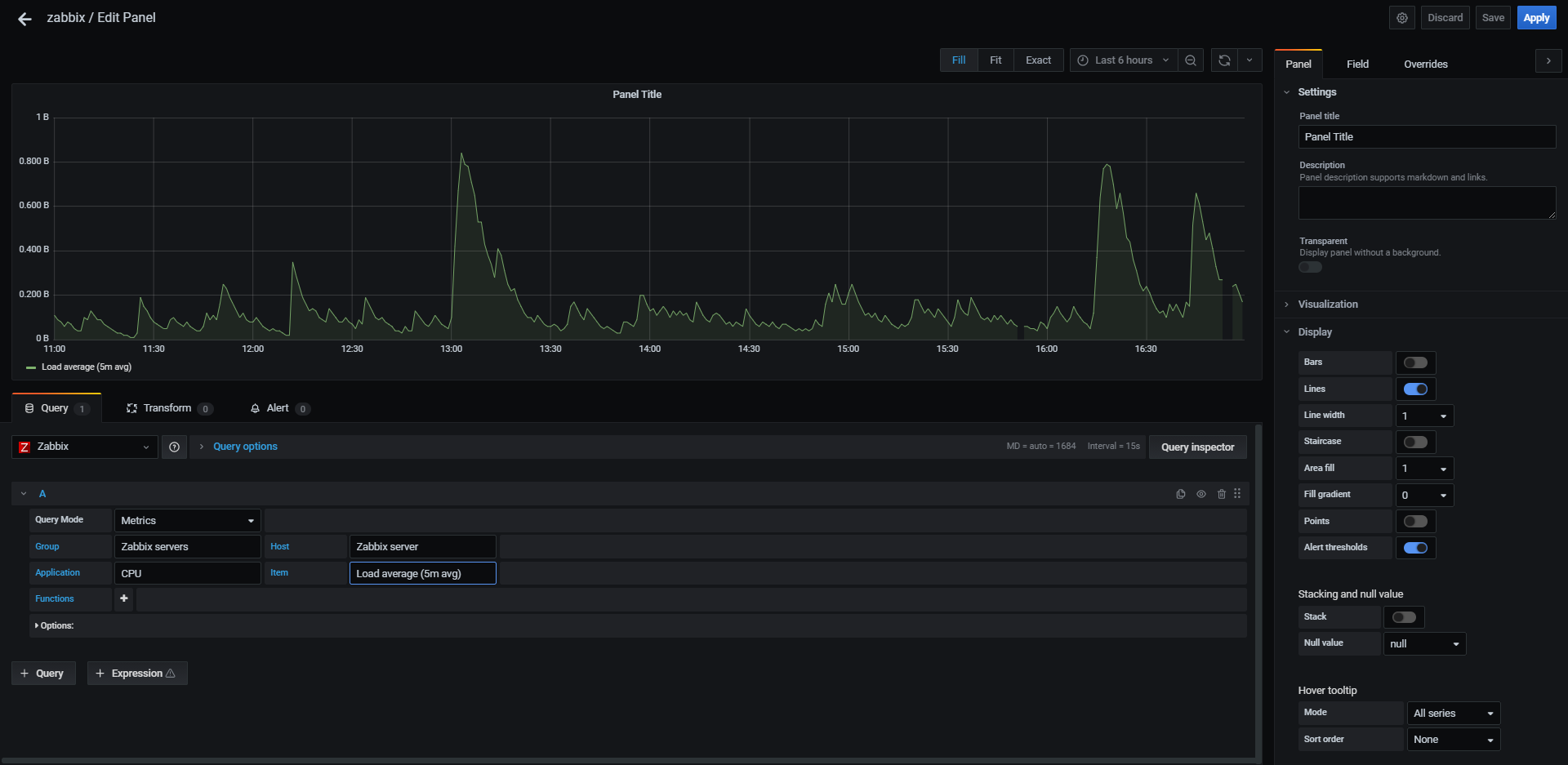The height and width of the screenshot is (765, 1568).
Task: Select the Fill view mode
Action: pos(959,60)
